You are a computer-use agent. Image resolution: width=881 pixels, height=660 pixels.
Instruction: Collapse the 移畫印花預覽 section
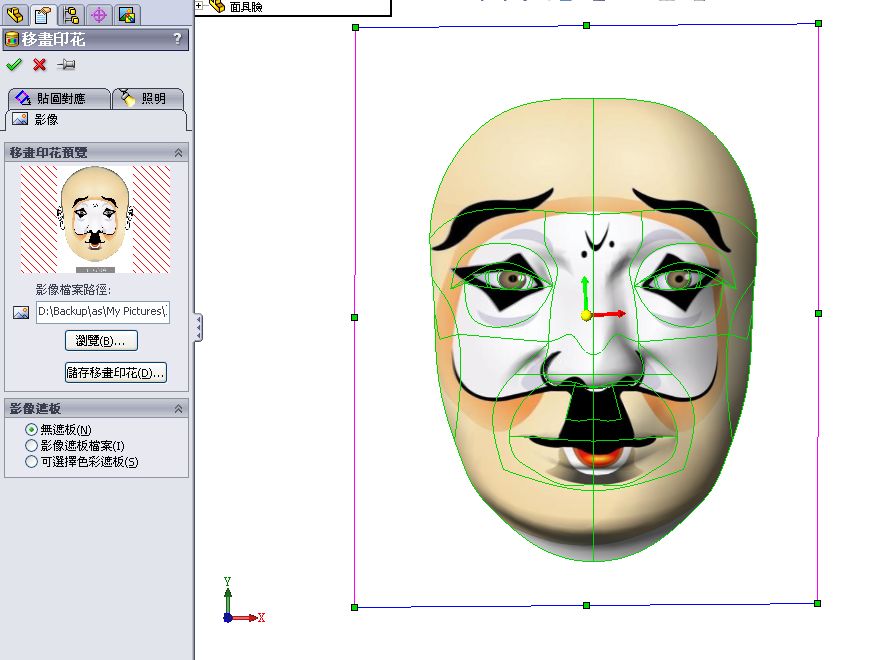tap(178, 153)
